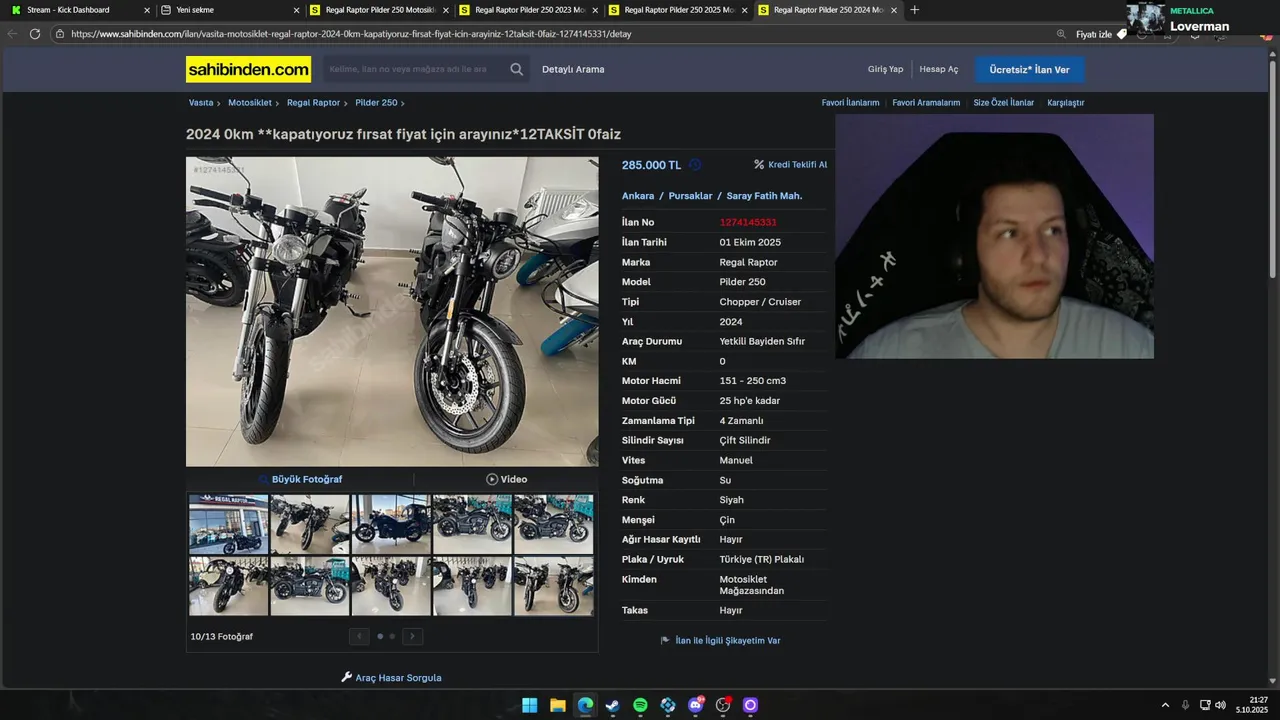1280x720 pixels.
Task: Click the microphone icon in system tray
Action: [1185, 705]
